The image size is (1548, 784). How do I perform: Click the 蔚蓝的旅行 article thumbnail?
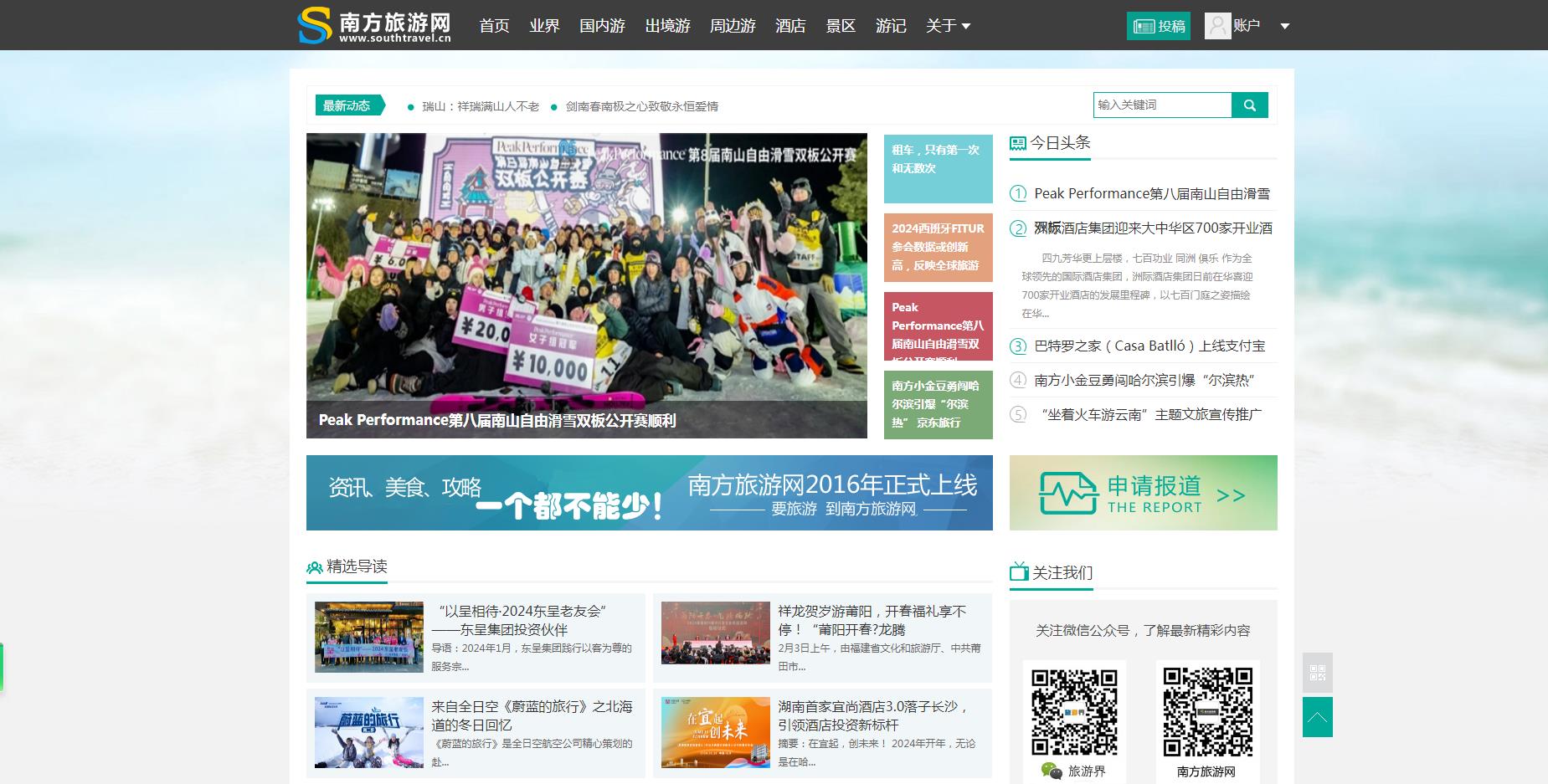click(x=369, y=732)
